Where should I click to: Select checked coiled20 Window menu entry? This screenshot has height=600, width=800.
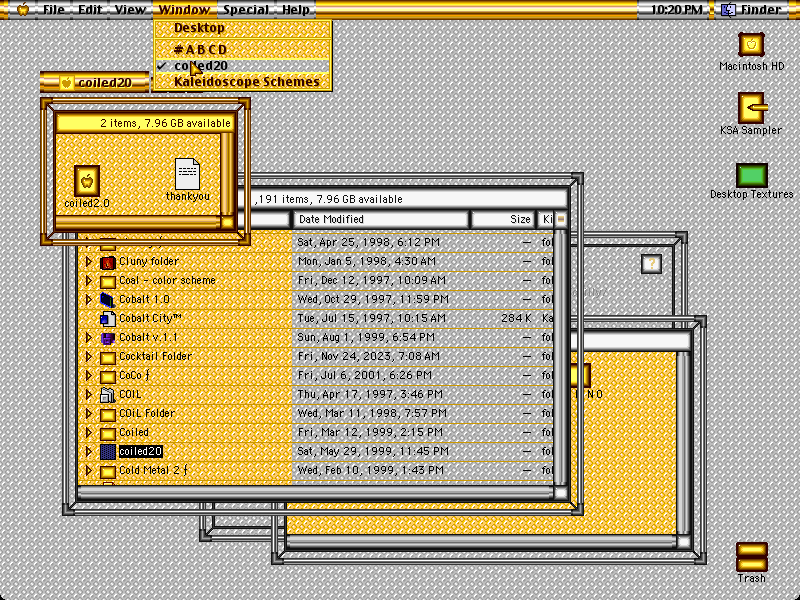243,66
